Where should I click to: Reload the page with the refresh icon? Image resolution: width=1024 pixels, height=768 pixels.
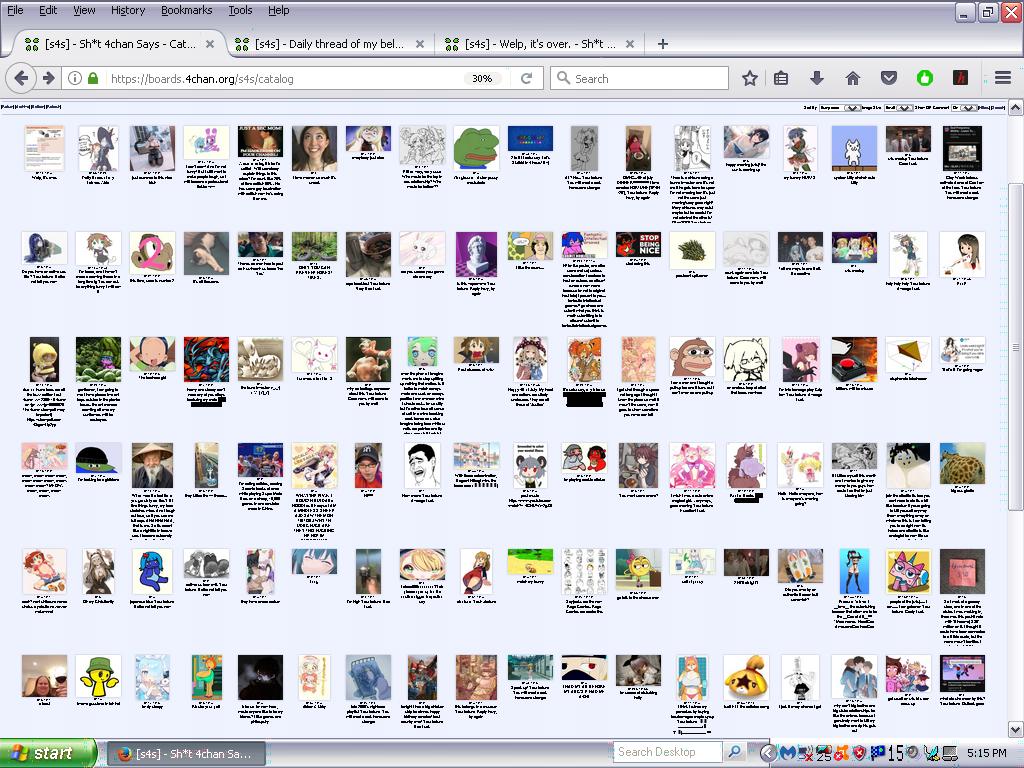coord(527,78)
